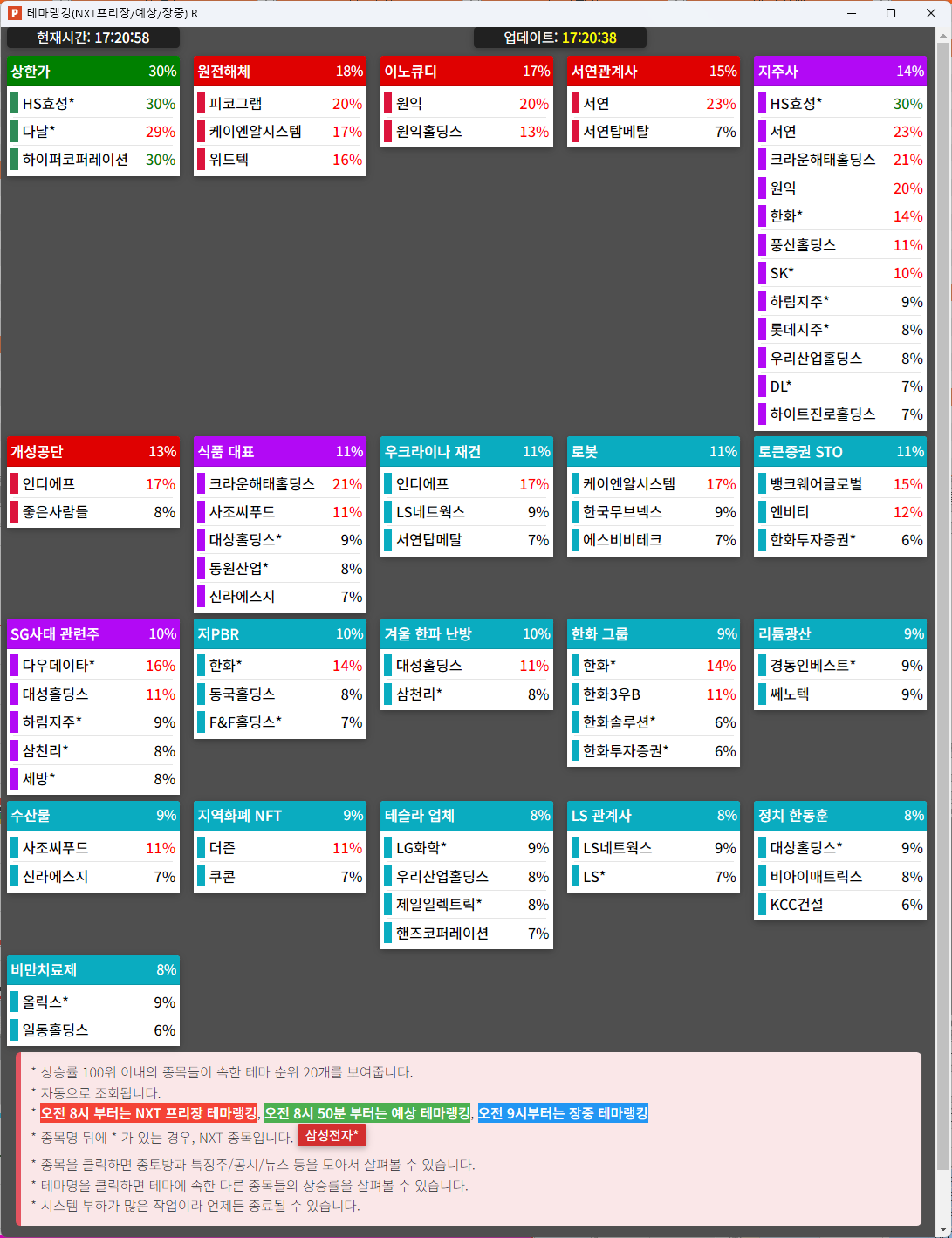Open the 서연관계사 theme header
Screen dimensions: 952x1238
pyautogui.click(x=654, y=72)
